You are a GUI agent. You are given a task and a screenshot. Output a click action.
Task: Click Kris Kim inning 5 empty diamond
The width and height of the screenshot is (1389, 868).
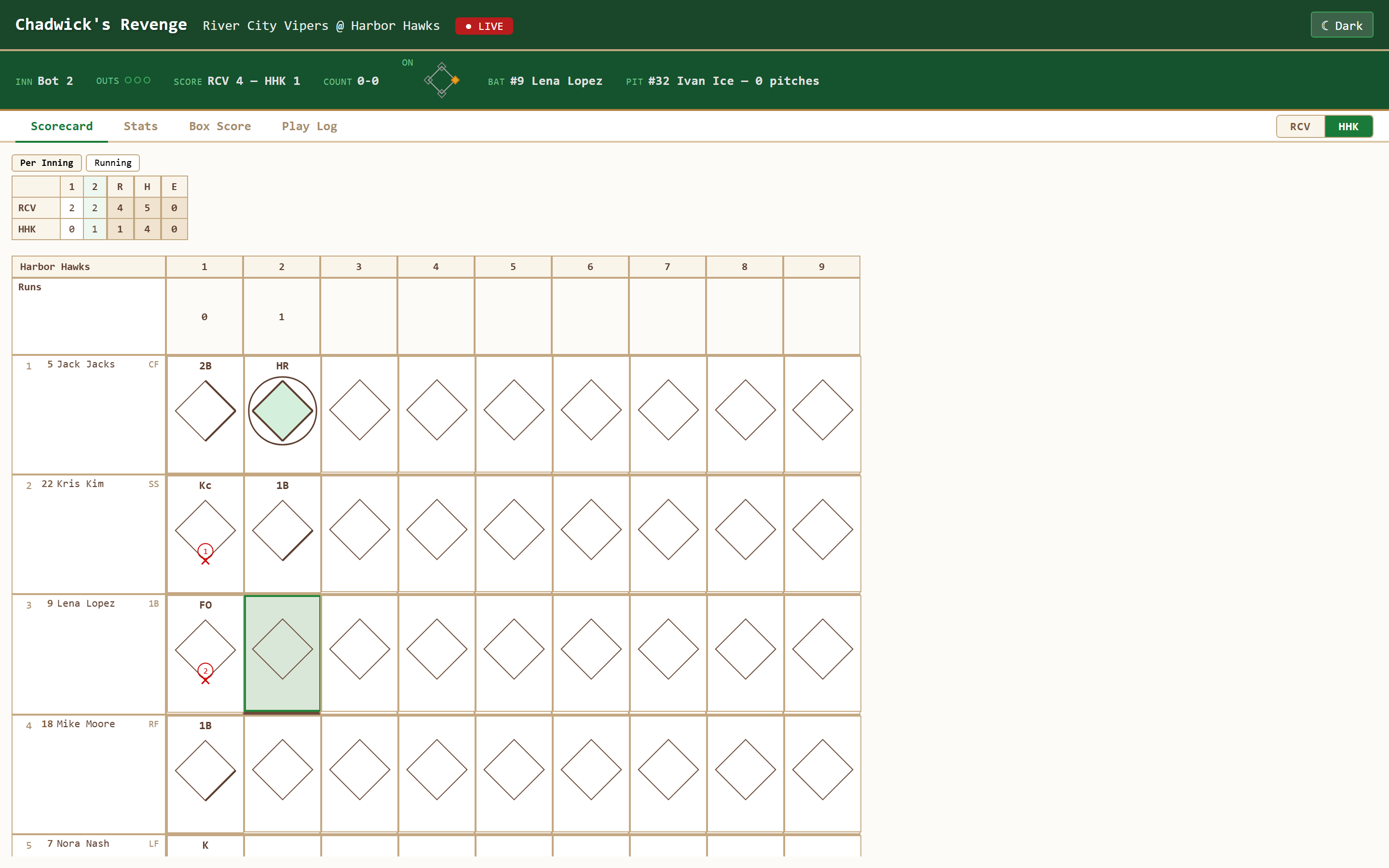(514, 530)
